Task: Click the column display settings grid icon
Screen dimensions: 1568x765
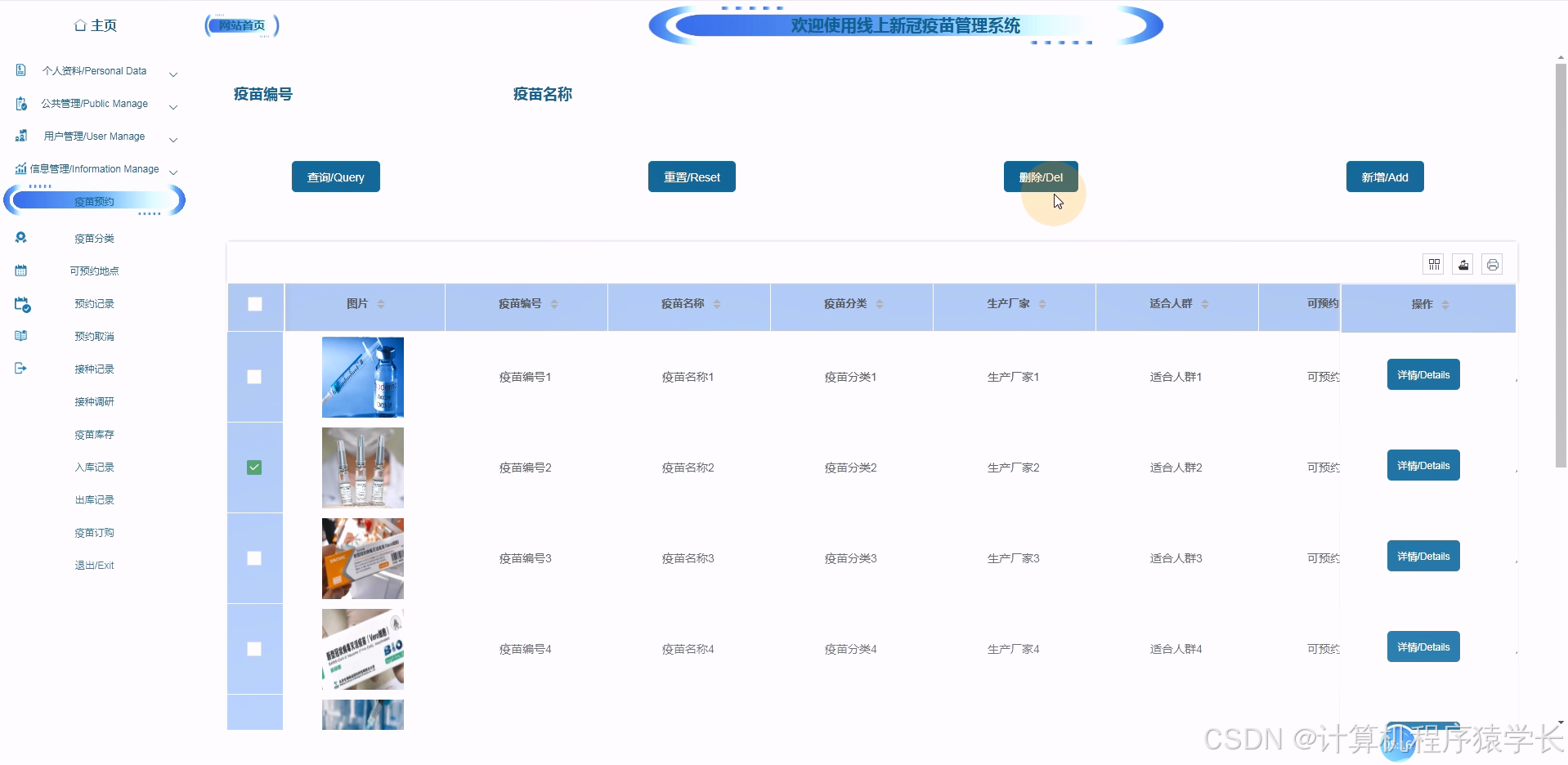Action: (1434, 264)
